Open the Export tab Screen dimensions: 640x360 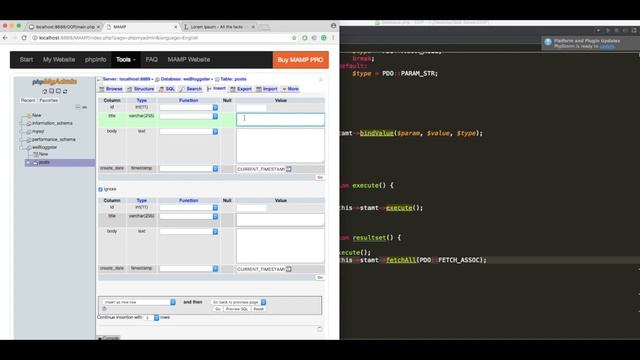241,89
